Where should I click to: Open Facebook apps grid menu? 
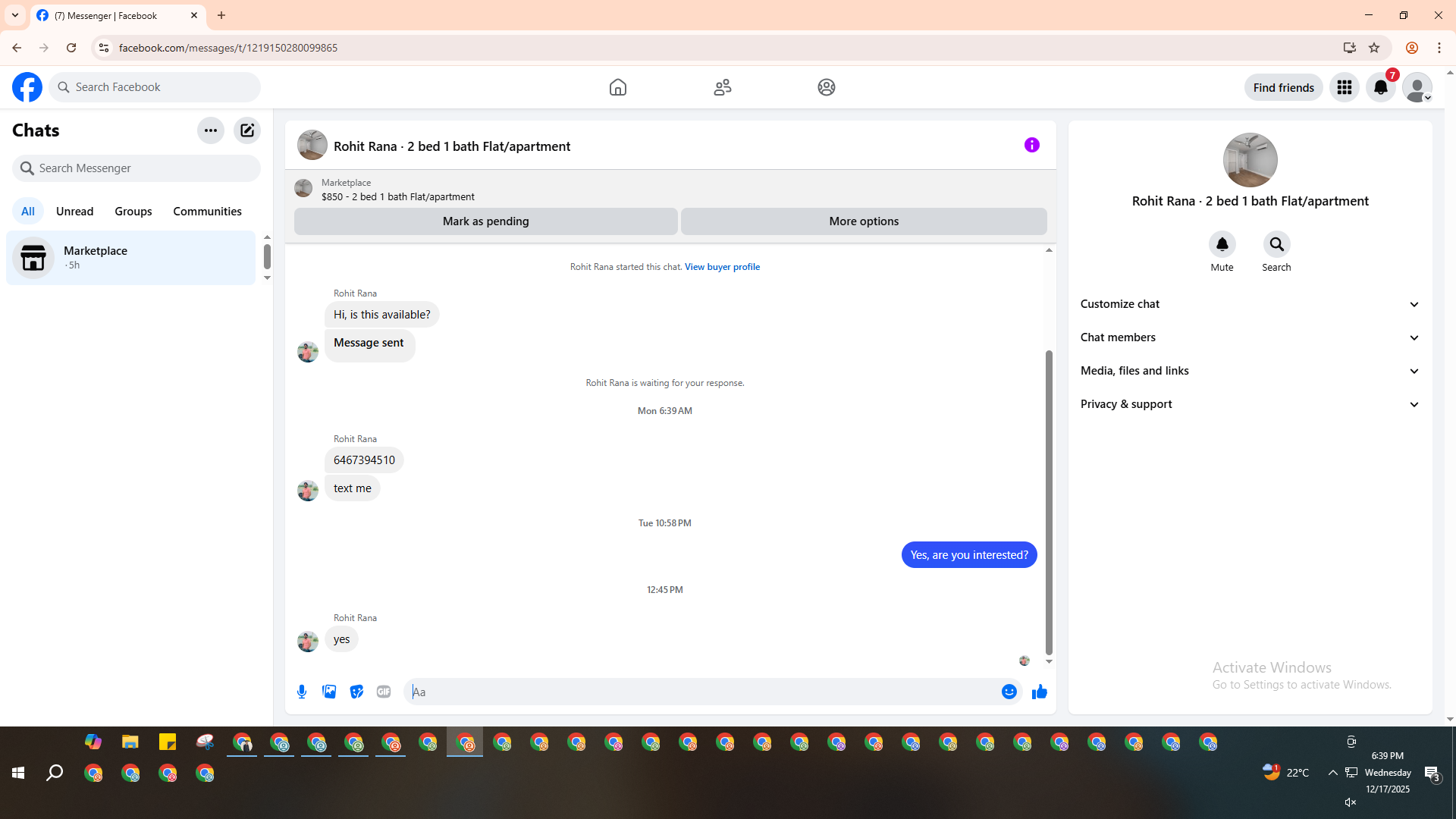[1344, 88]
